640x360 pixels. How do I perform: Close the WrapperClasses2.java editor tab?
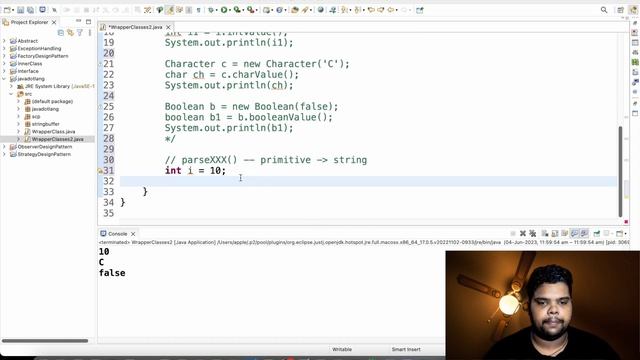168,27
